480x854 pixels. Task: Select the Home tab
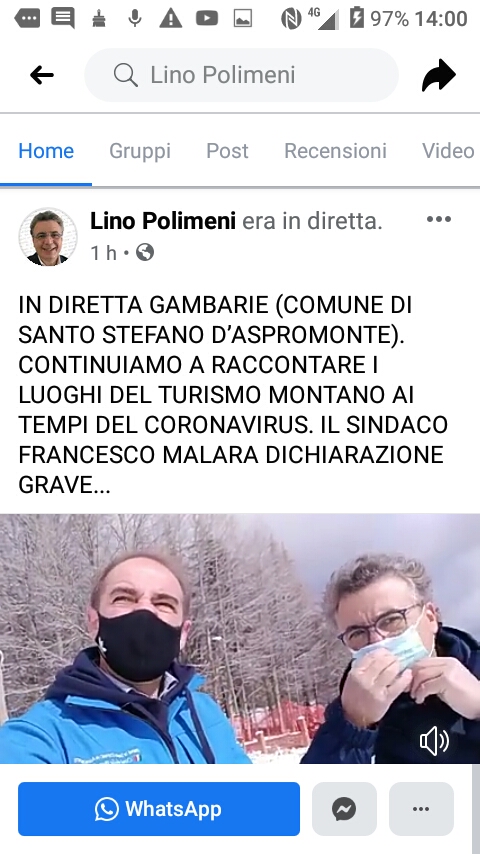pos(46,151)
